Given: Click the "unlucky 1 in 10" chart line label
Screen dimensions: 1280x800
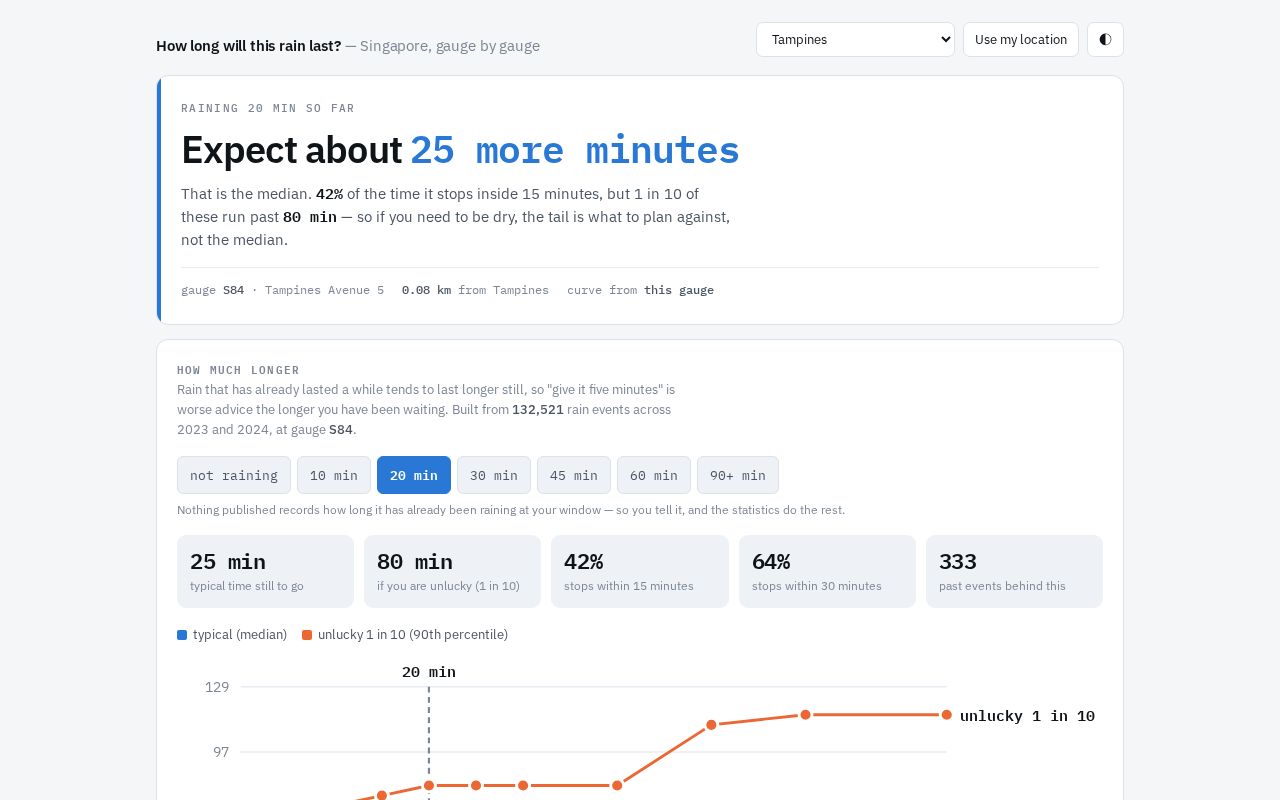Looking at the screenshot, I should 1027,716.
